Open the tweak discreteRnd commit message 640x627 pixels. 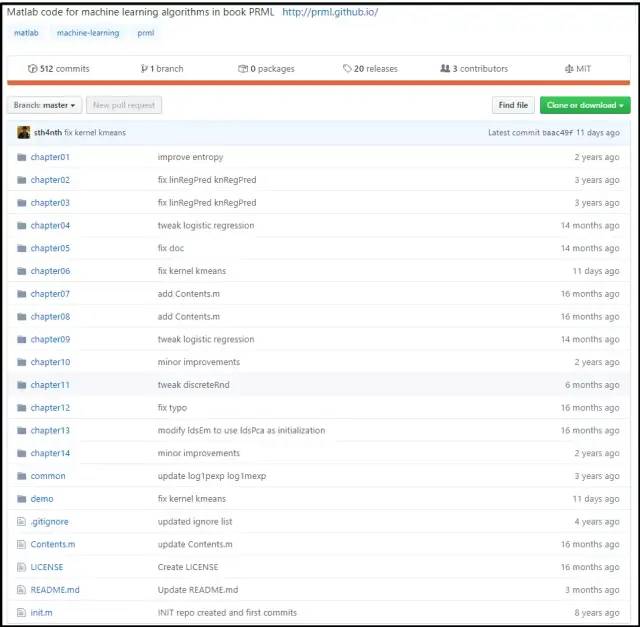pyautogui.click(x=193, y=385)
